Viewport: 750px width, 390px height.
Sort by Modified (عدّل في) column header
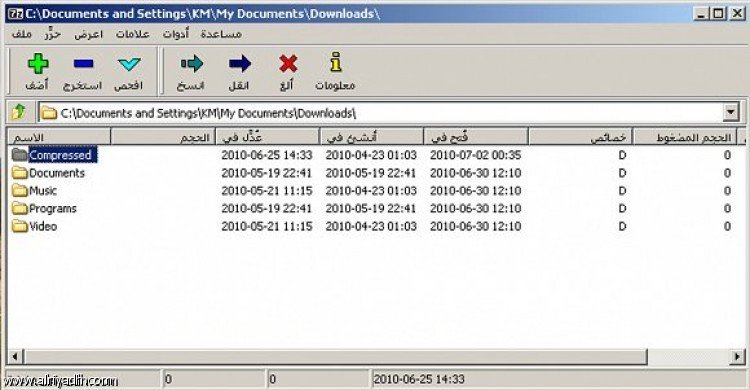(x=267, y=137)
